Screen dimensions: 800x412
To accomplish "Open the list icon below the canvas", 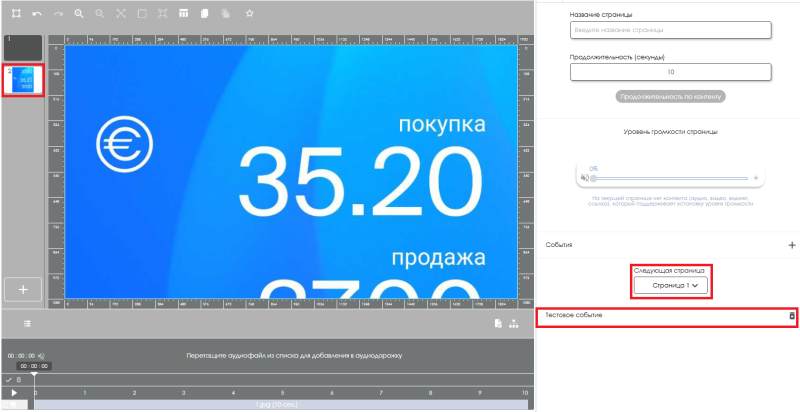I will click(x=27, y=324).
